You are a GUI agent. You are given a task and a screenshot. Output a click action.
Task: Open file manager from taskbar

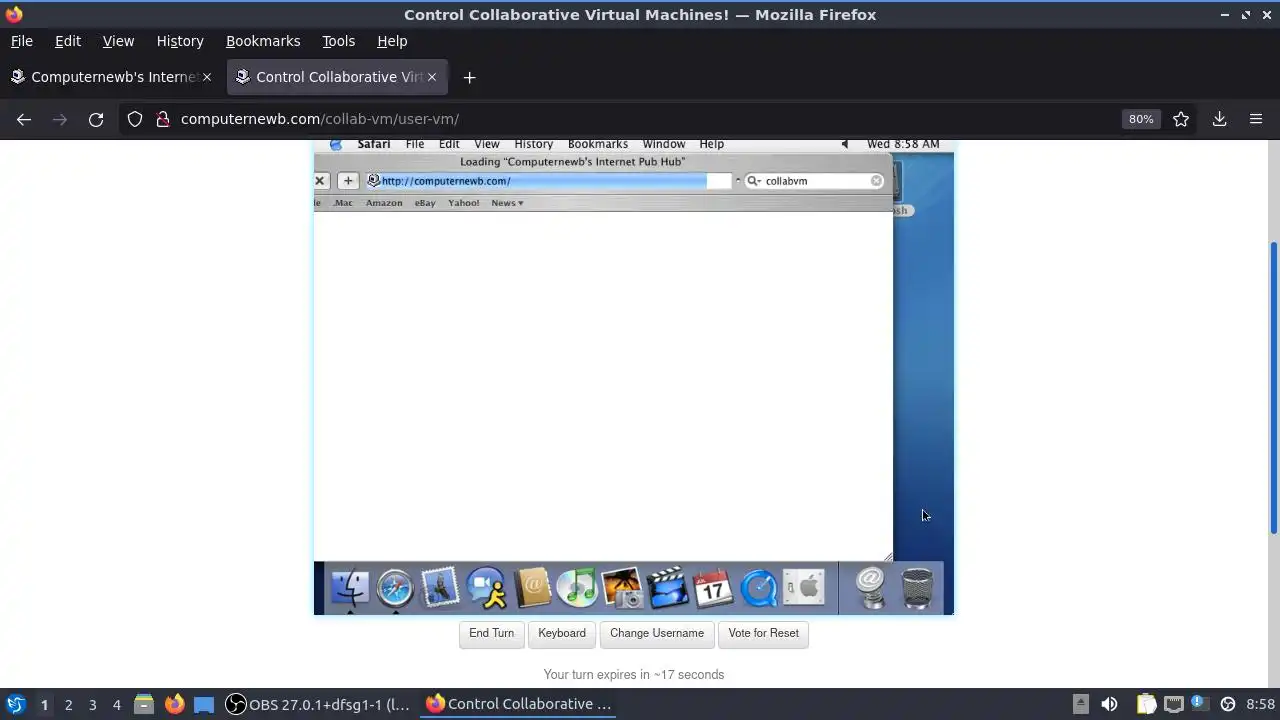tap(144, 704)
